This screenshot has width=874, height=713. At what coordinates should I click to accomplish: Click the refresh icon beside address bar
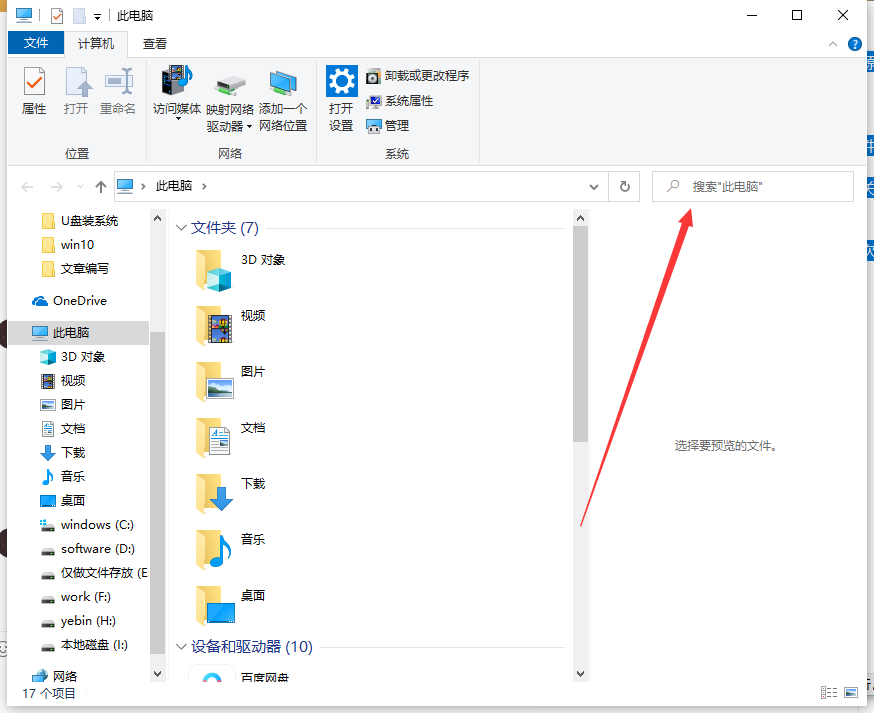pos(624,186)
